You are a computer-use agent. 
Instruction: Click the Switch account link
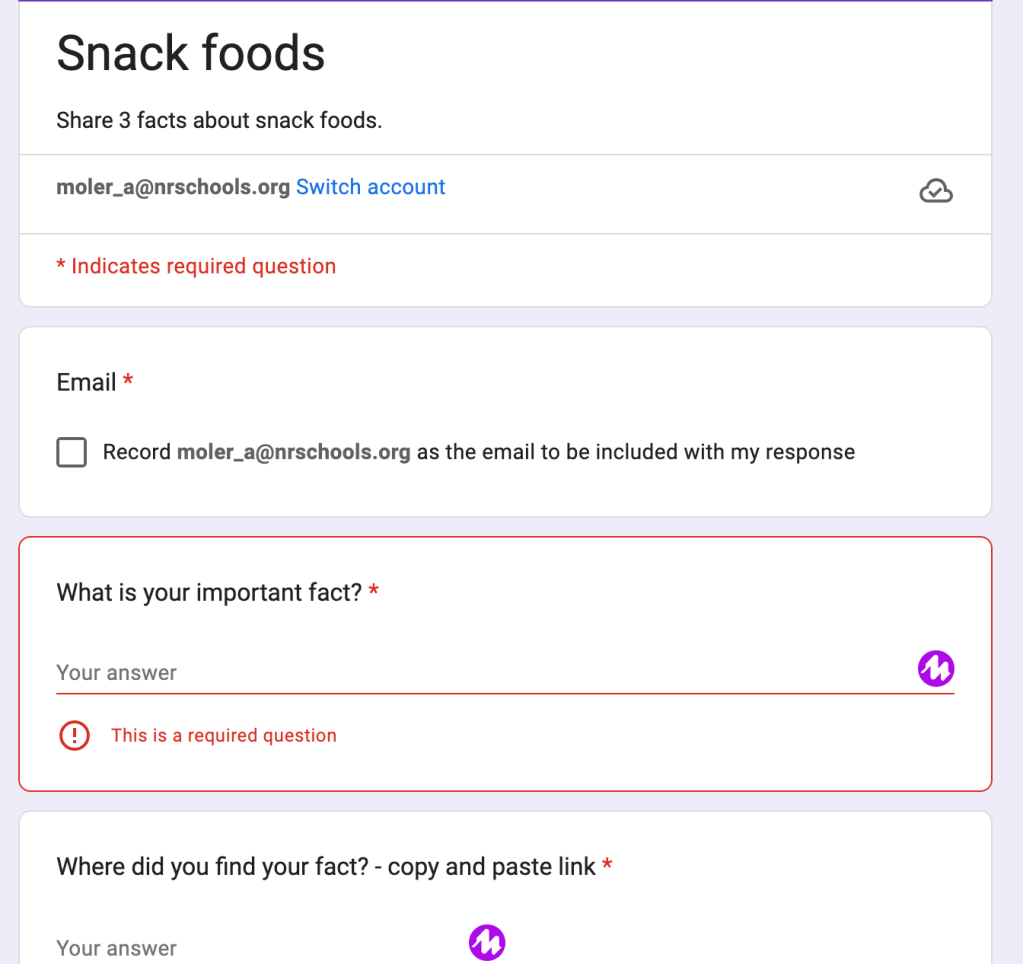tap(370, 187)
